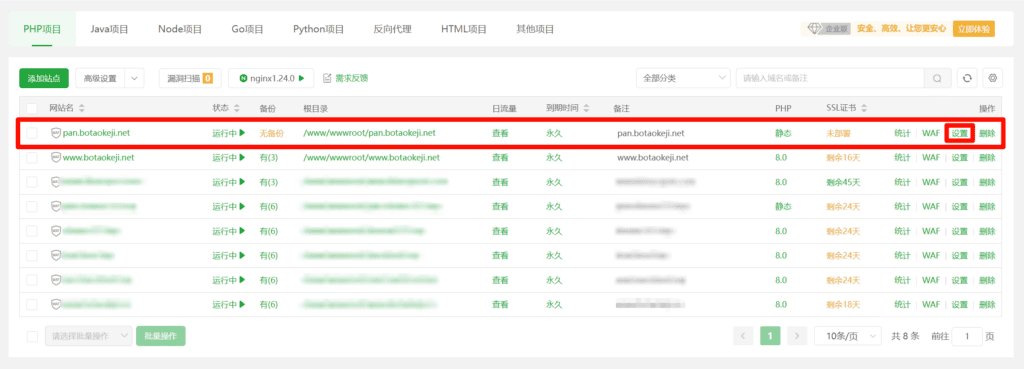Click shield icon beside www.botaokeji.net
Screen dimensions: 1024x369
pos(56,157)
